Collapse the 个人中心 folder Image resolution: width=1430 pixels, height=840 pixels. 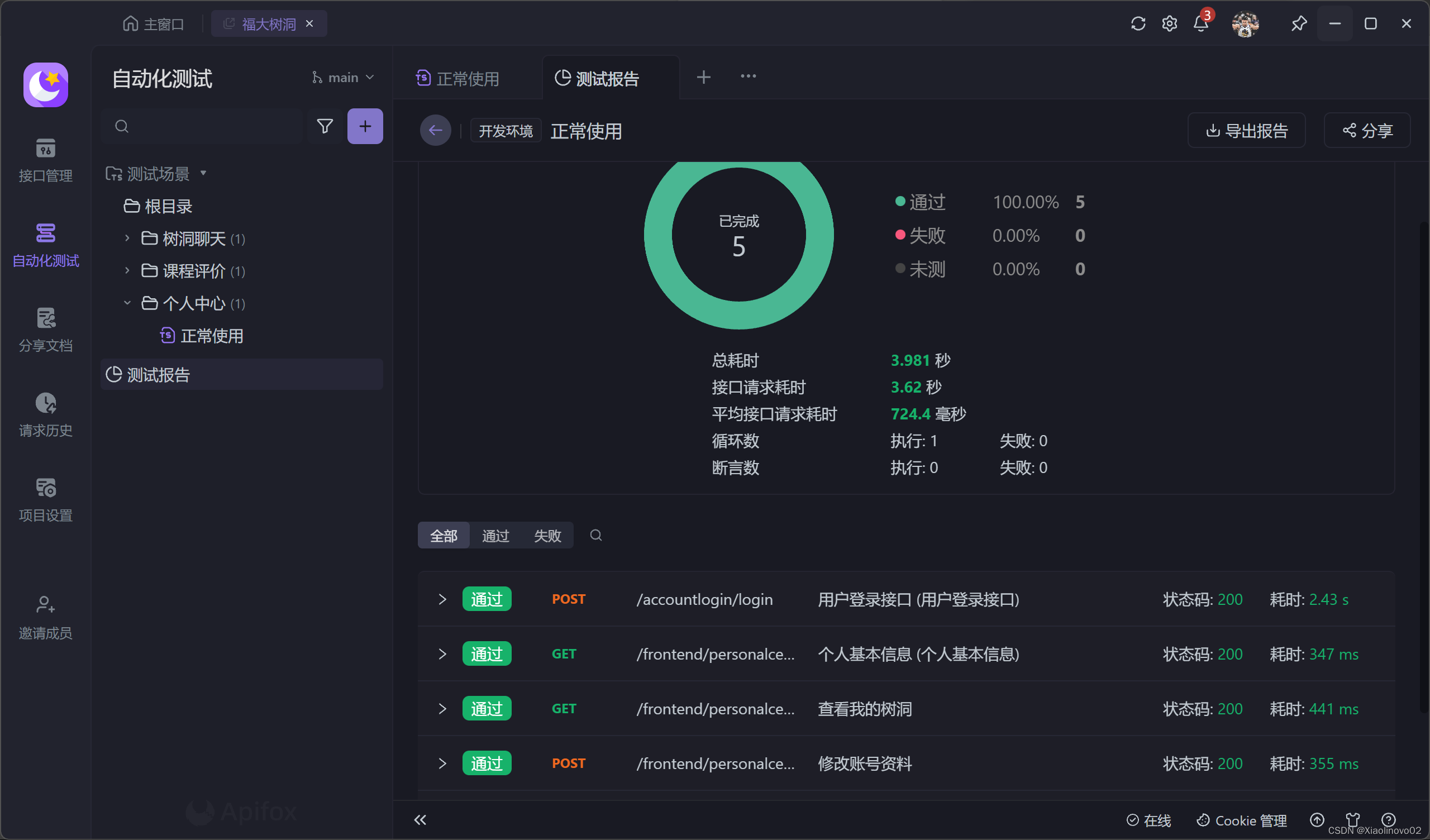pyautogui.click(x=127, y=303)
